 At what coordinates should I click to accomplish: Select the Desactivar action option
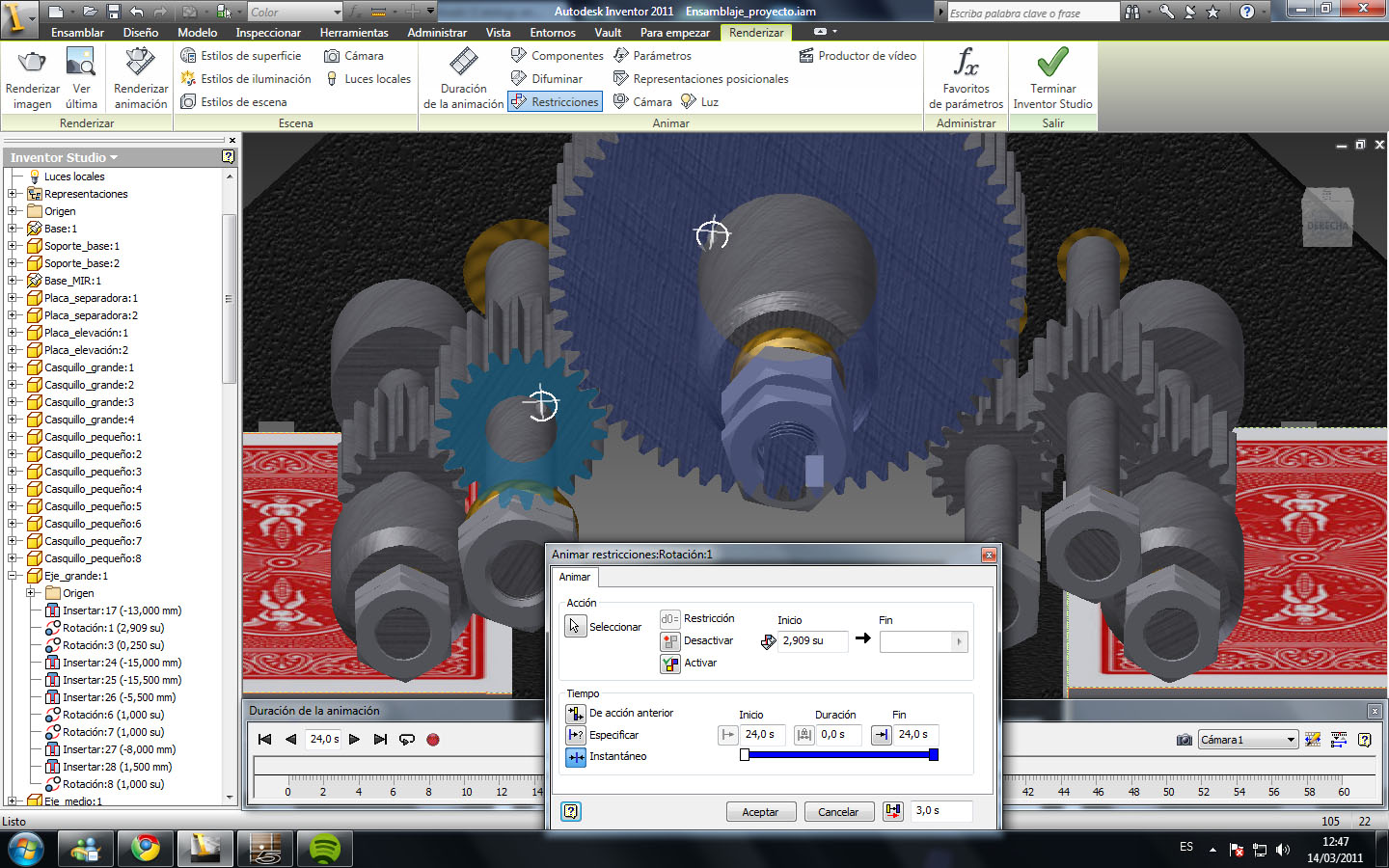(670, 641)
